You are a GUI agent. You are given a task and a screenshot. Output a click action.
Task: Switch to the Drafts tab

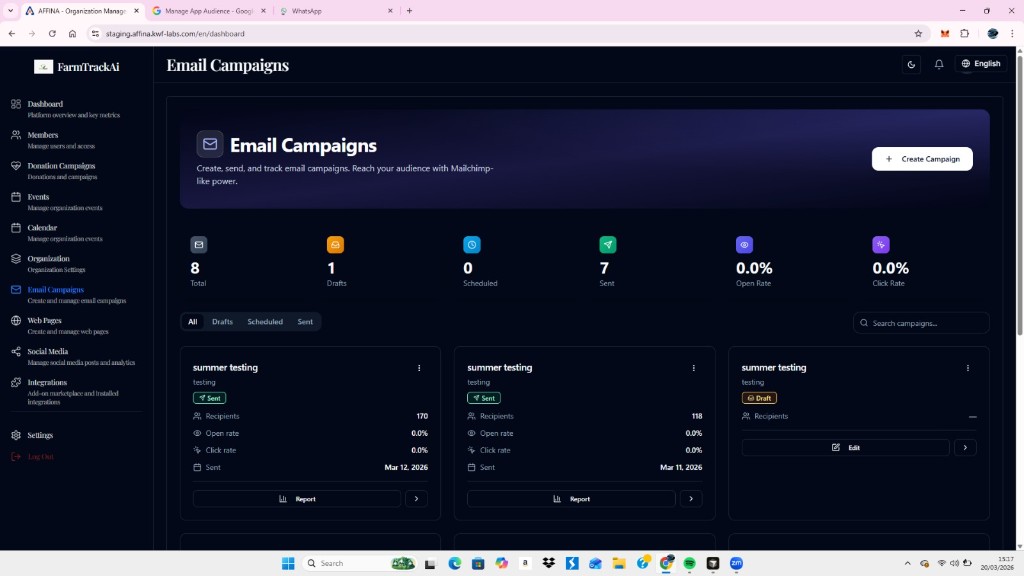[222, 321]
